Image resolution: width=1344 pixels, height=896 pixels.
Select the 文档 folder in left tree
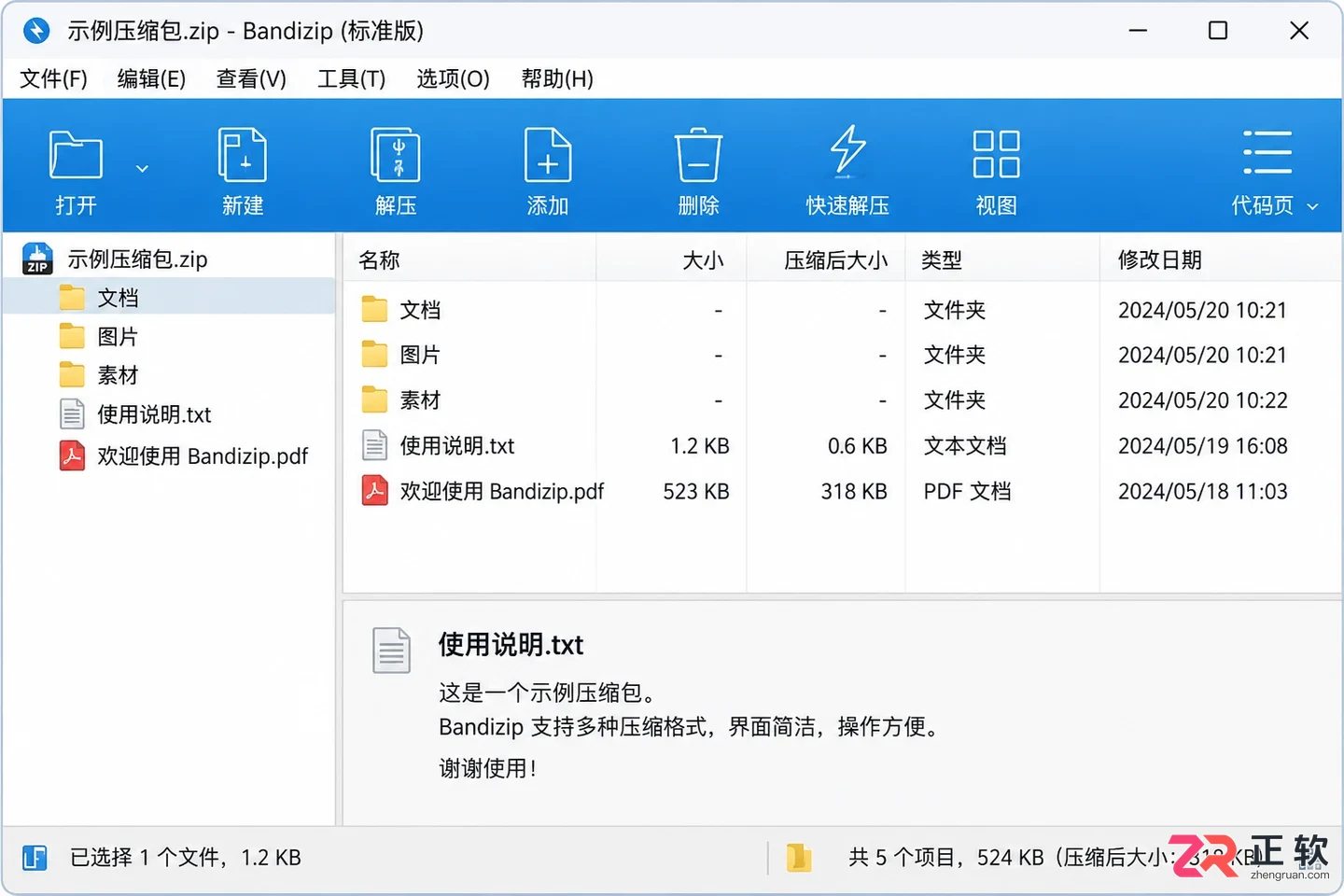pos(169,298)
